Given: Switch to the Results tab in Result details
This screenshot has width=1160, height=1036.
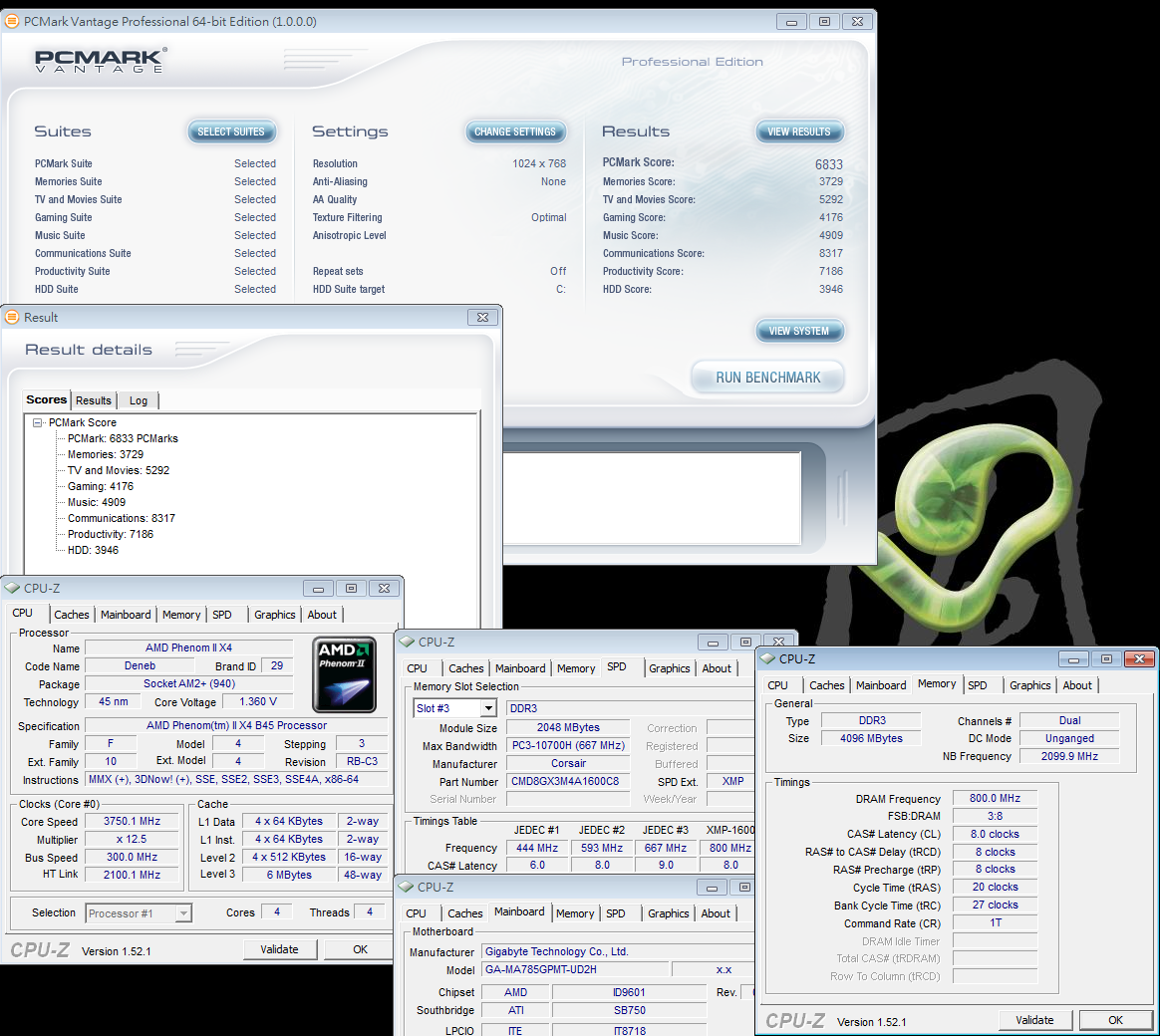Looking at the screenshot, I should pyautogui.click(x=94, y=400).
